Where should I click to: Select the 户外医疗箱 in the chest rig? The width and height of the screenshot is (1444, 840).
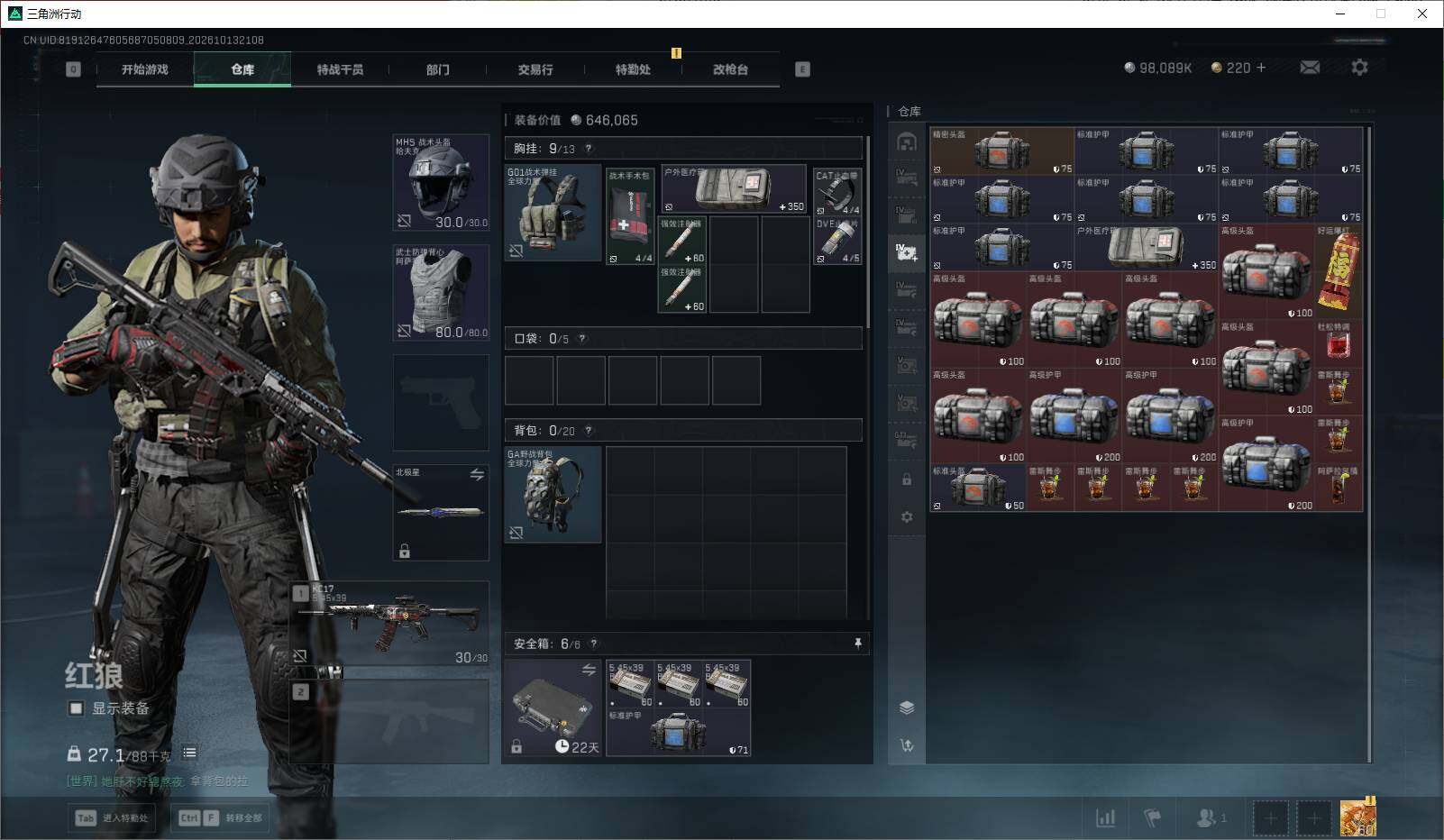pos(734,188)
